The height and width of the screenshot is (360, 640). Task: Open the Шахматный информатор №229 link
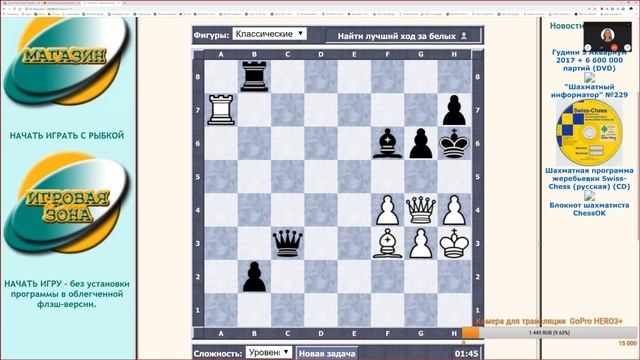tap(589, 91)
